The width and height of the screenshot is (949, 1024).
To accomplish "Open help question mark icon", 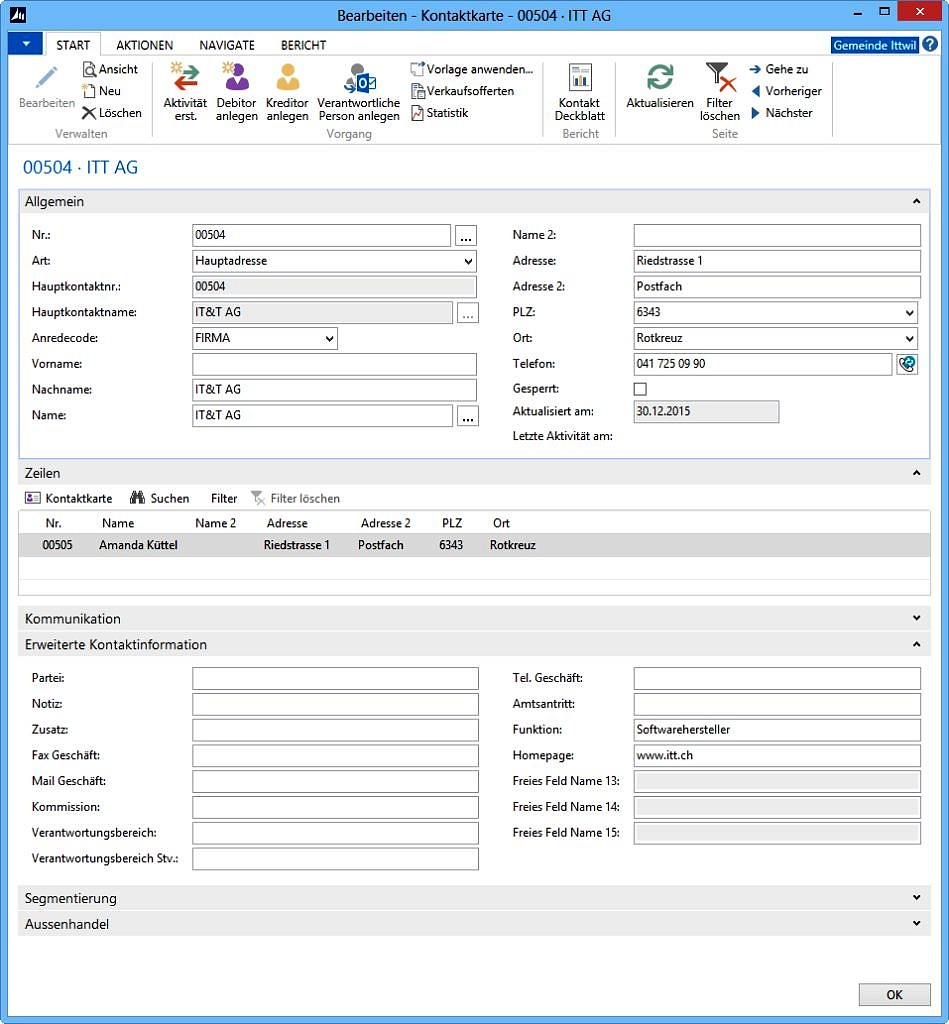I will point(930,45).
